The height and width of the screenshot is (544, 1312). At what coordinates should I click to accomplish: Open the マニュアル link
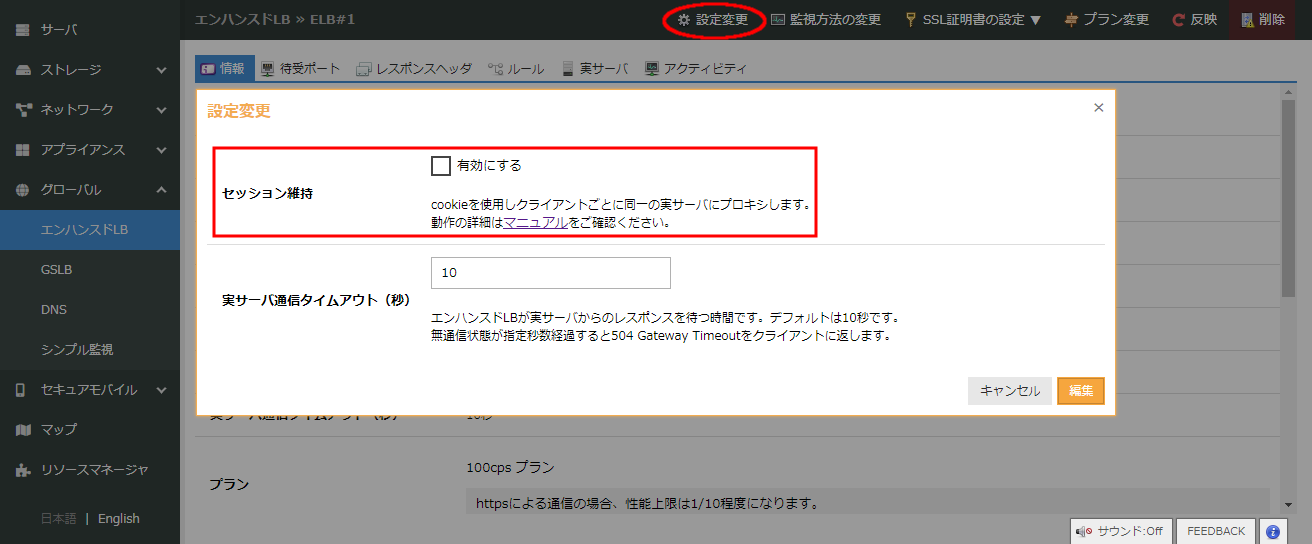tap(536, 223)
